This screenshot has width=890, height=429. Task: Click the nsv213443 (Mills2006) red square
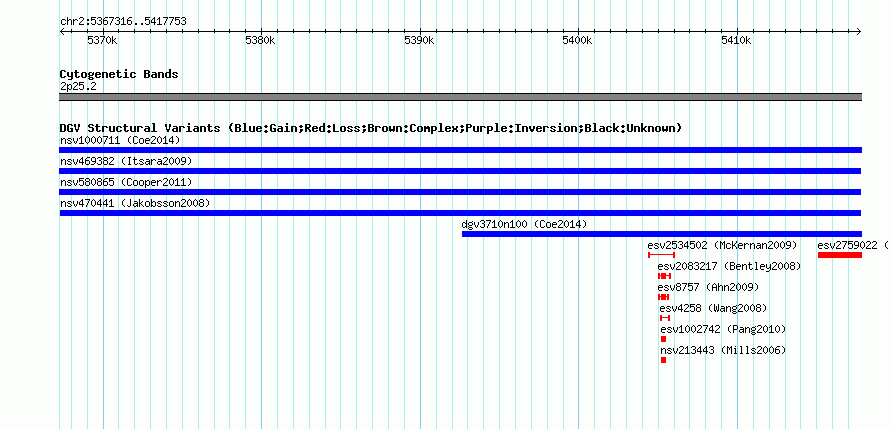click(664, 360)
